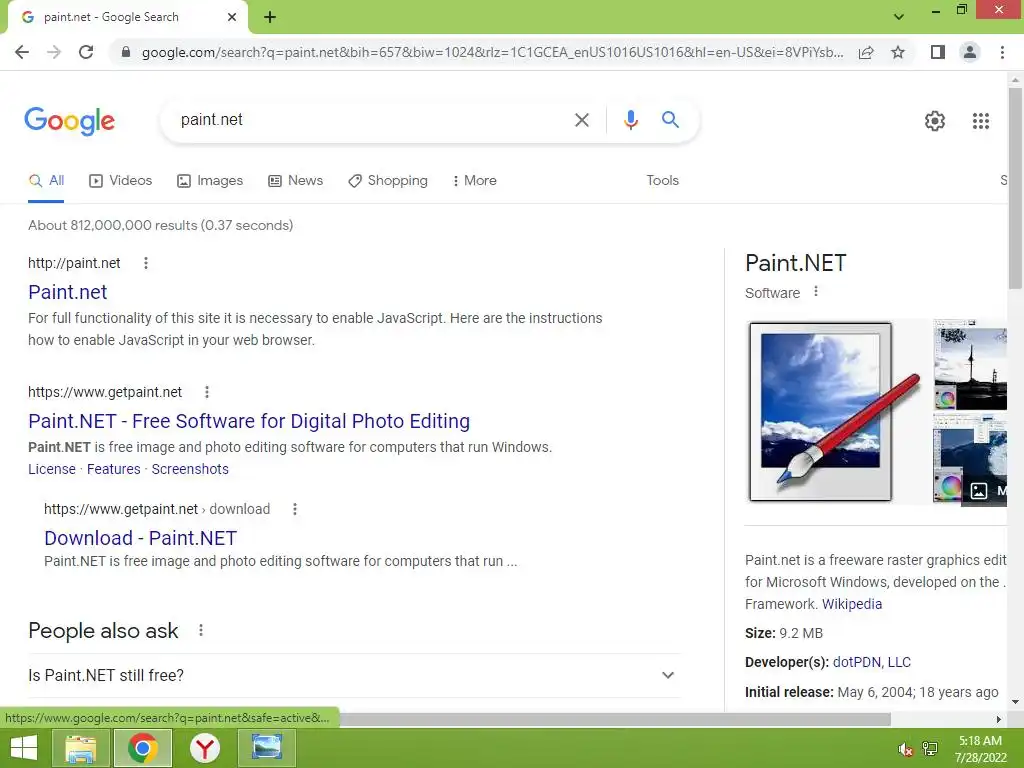Reload the current page

pyautogui.click(x=86, y=52)
